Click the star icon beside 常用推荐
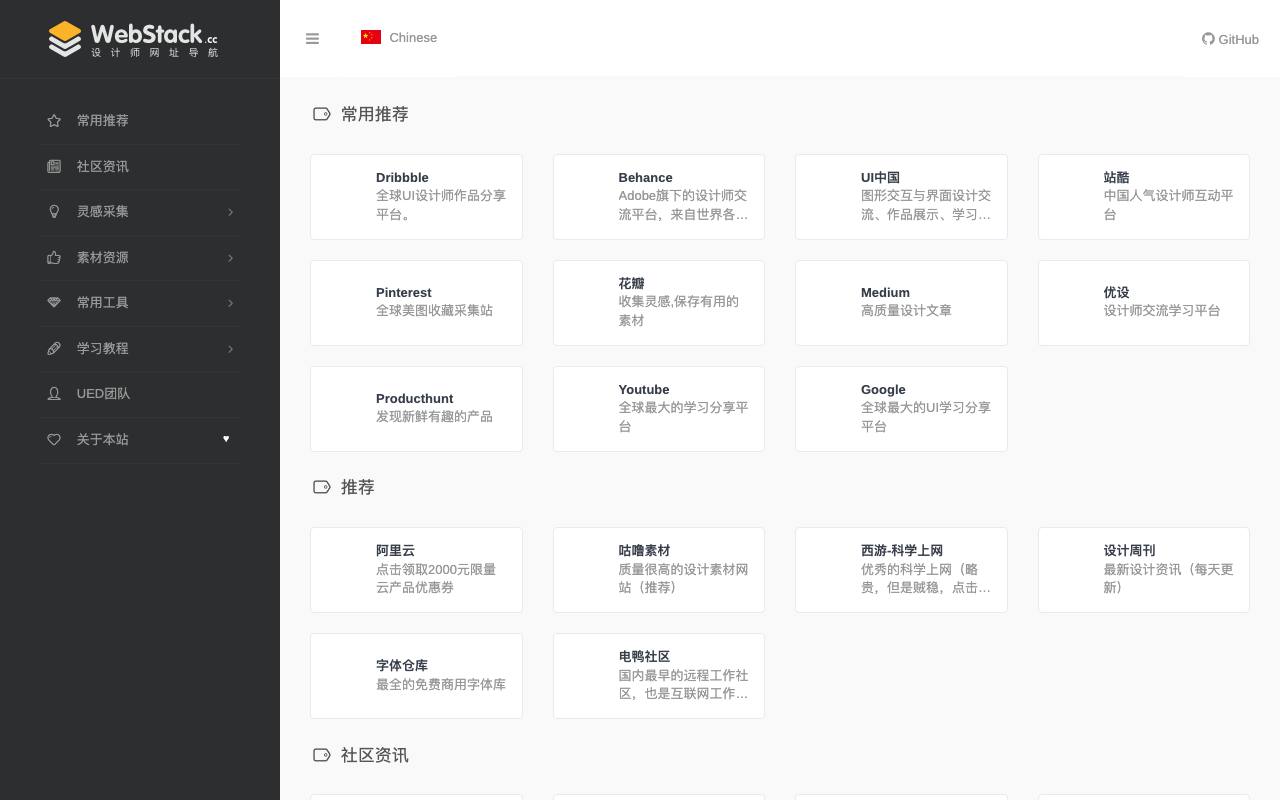1280x800 pixels. [54, 120]
